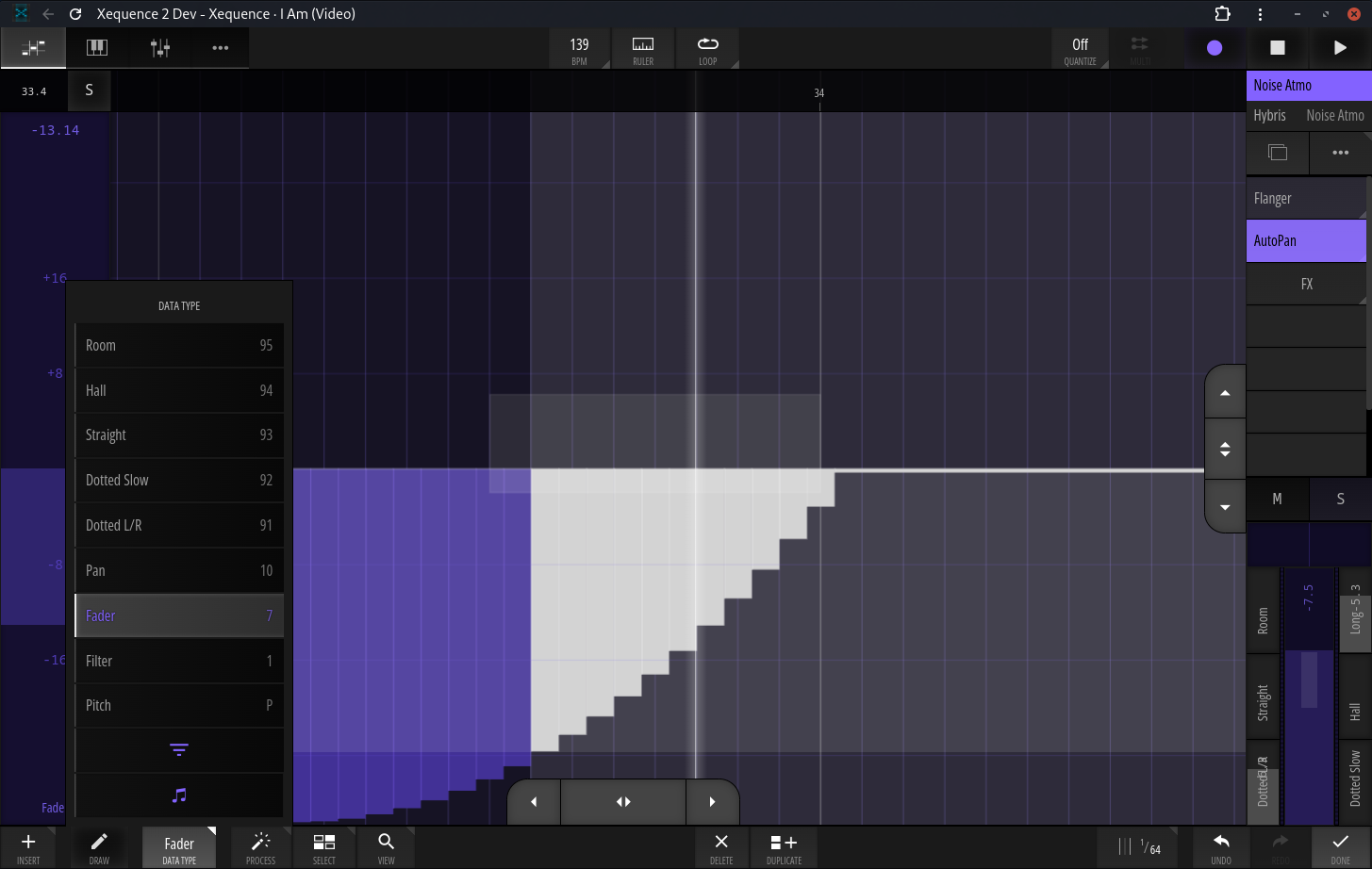This screenshot has height=869, width=1372.
Task: Stop playback
Action: (x=1278, y=48)
